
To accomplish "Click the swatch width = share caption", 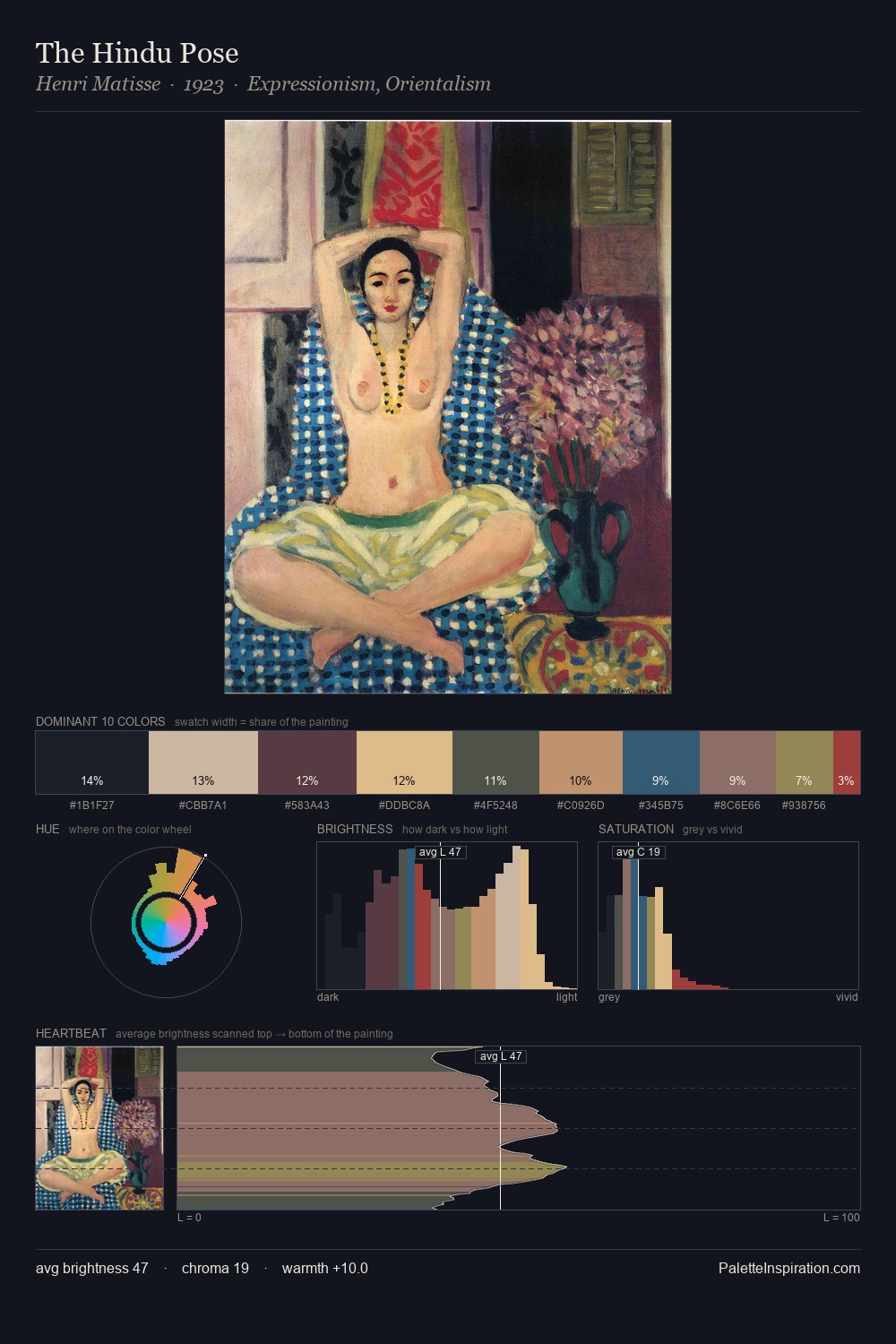I will [x=262, y=722].
